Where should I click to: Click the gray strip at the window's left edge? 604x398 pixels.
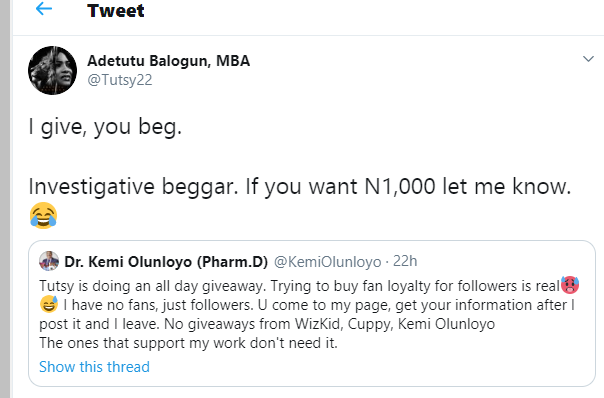[x=5, y=199]
